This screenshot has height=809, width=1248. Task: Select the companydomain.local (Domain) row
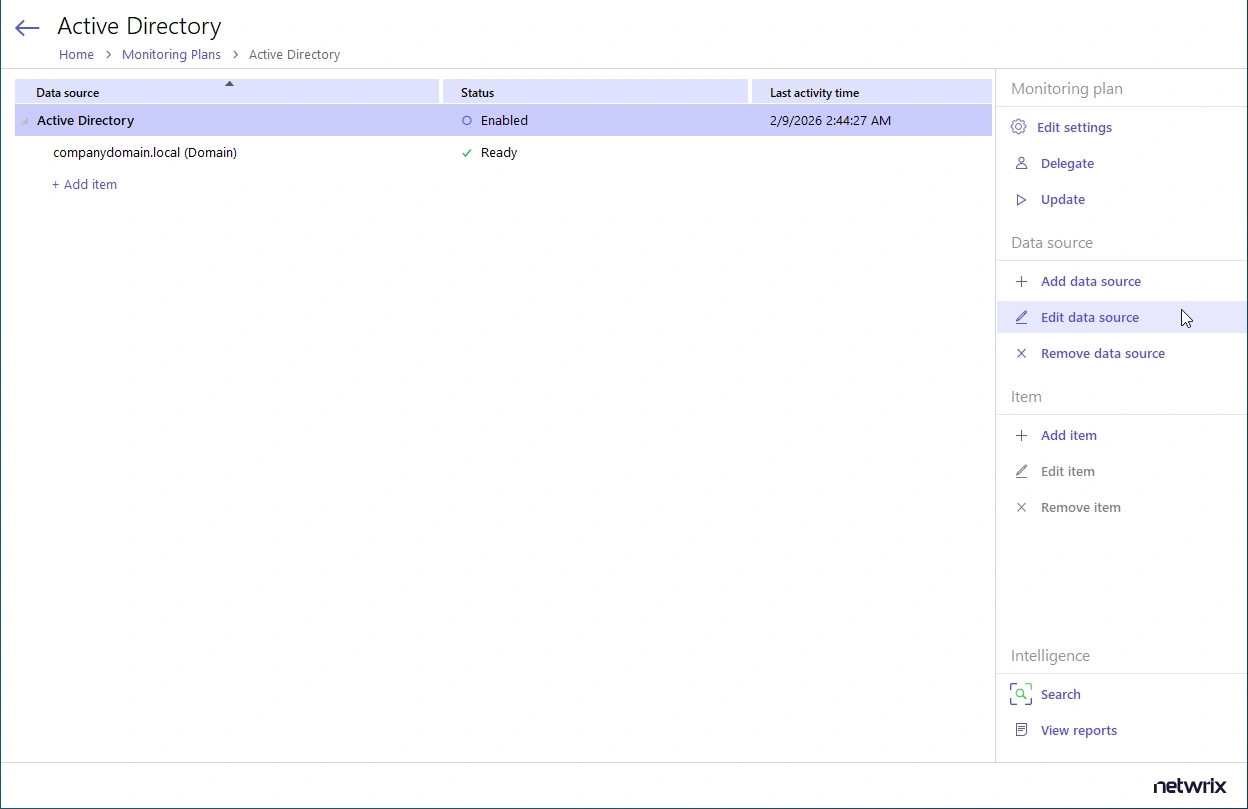point(145,152)
